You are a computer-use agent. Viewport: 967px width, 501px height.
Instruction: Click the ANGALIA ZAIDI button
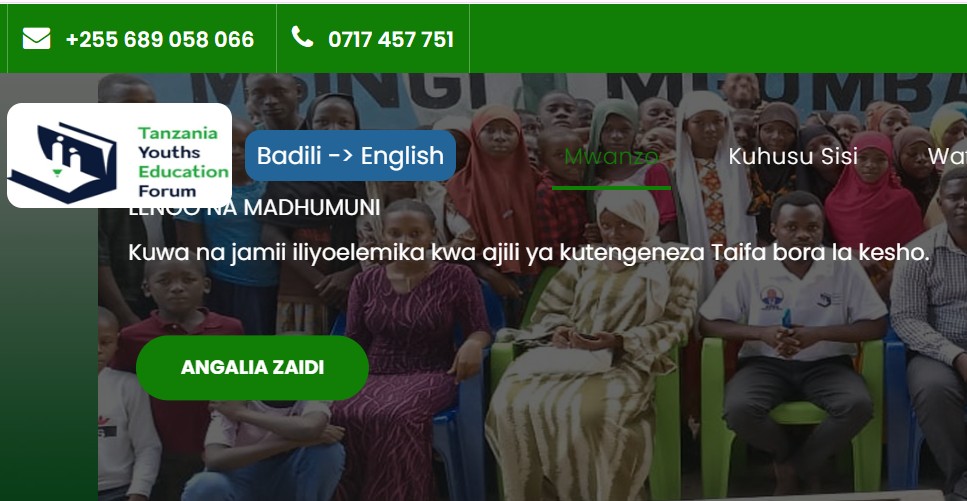click(x=252, y=368)
